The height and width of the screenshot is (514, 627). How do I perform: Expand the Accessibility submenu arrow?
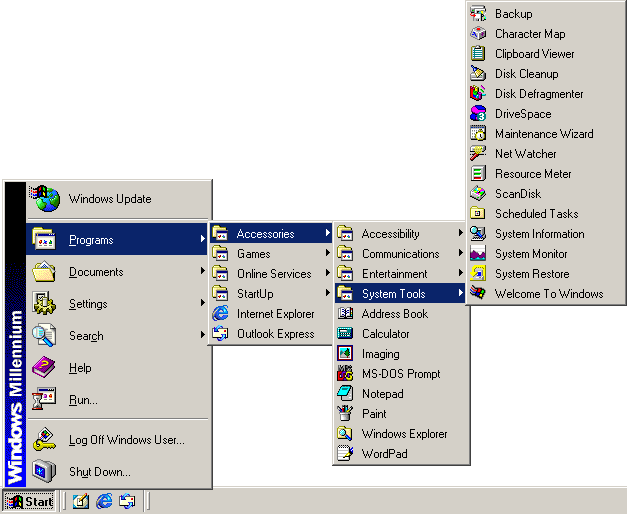(461, 233)
